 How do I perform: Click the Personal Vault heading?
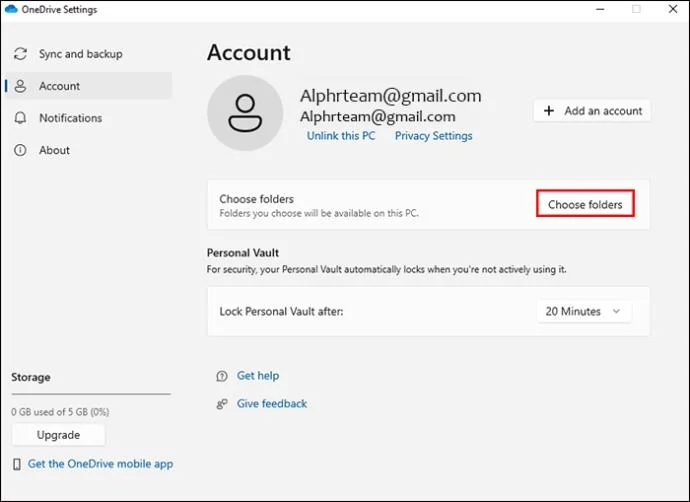point(243,253)
